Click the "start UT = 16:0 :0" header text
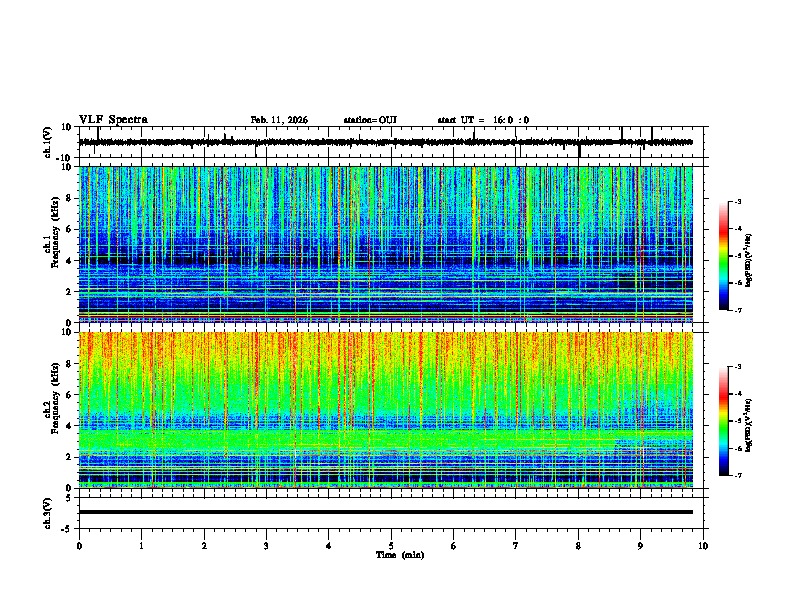 [x=483, y=120]
